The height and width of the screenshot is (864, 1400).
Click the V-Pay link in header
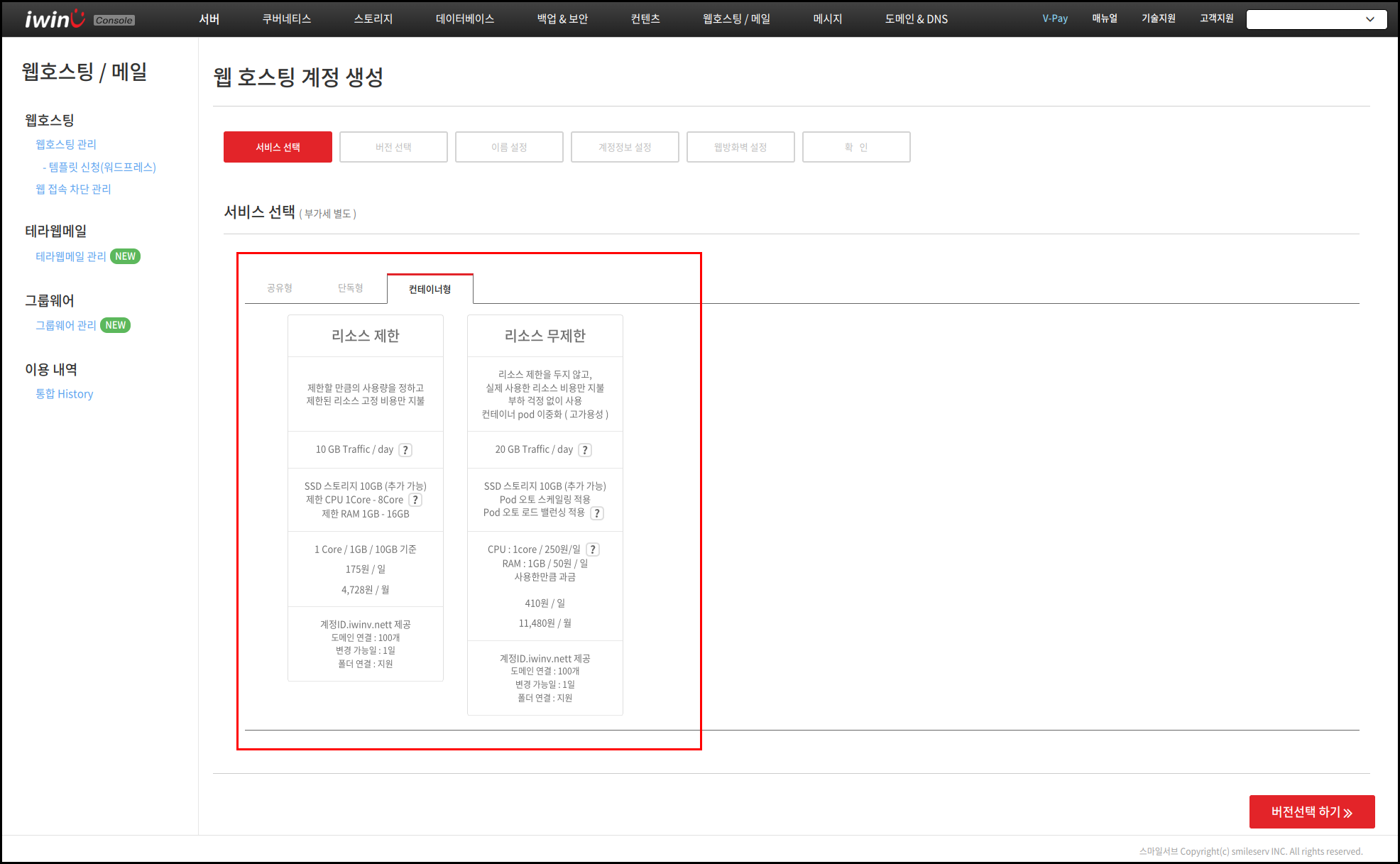(x=1054, y=18)
